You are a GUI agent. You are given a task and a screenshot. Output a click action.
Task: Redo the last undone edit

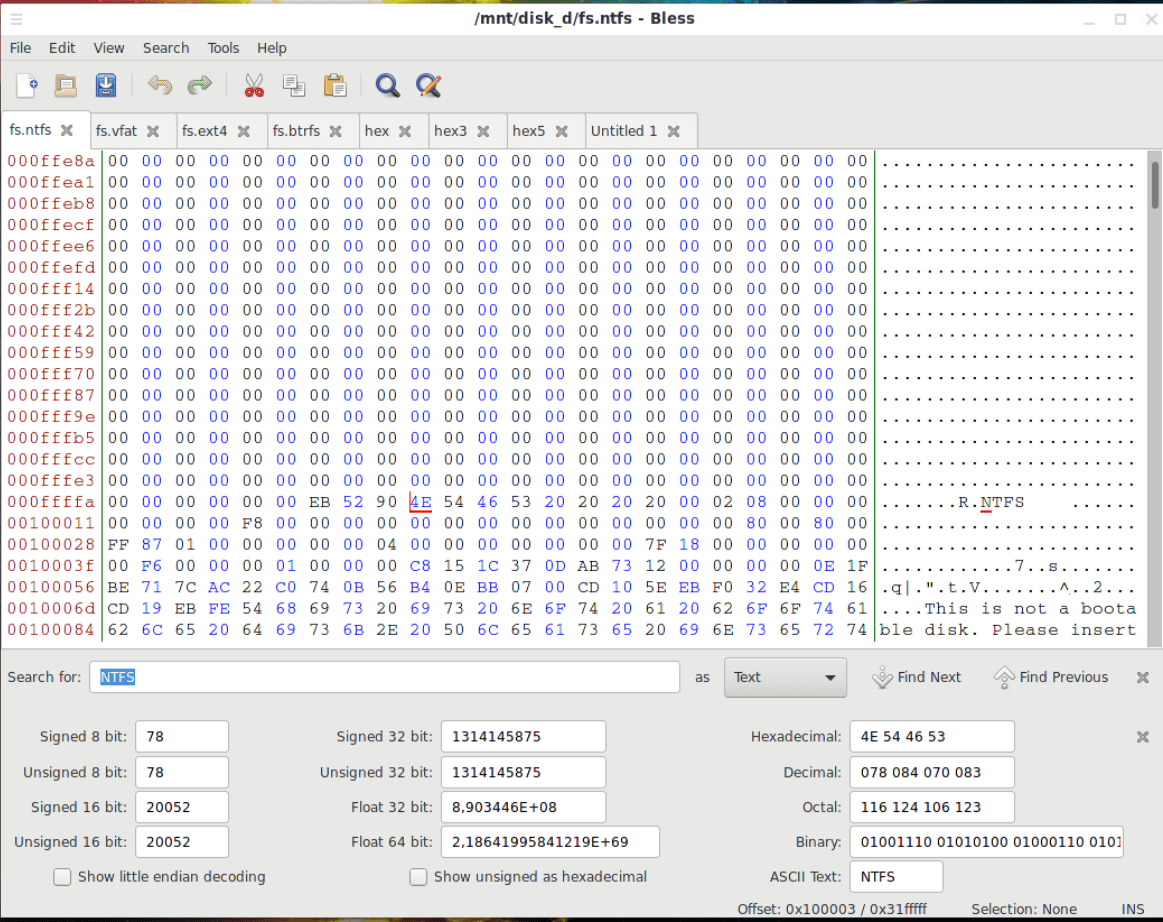(200, 85)
